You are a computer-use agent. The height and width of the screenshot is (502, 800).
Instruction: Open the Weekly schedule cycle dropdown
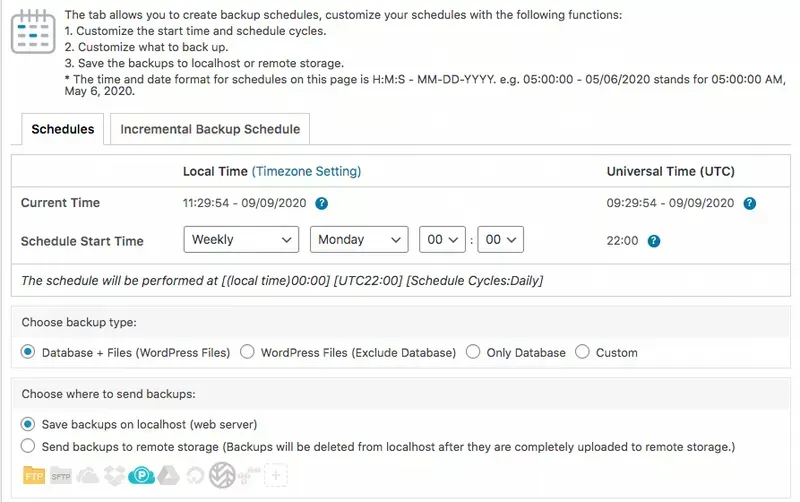pos(241,239)
